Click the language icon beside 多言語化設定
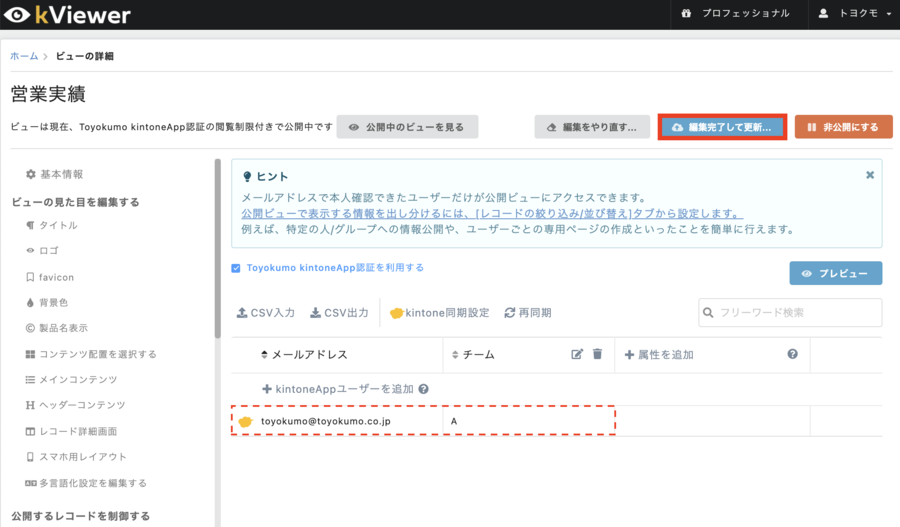 point(30,483)
